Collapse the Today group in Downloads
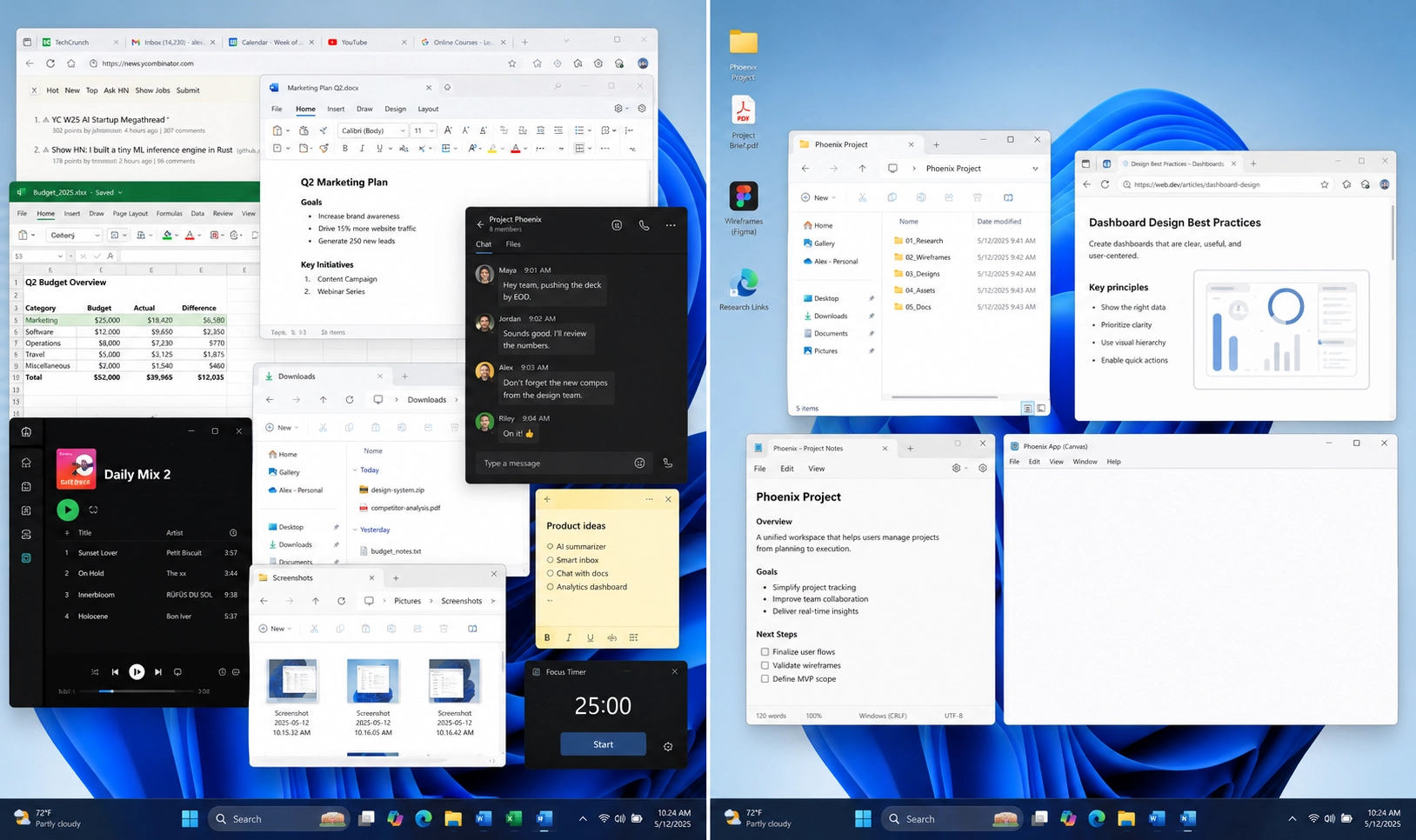 click(355, 470)
